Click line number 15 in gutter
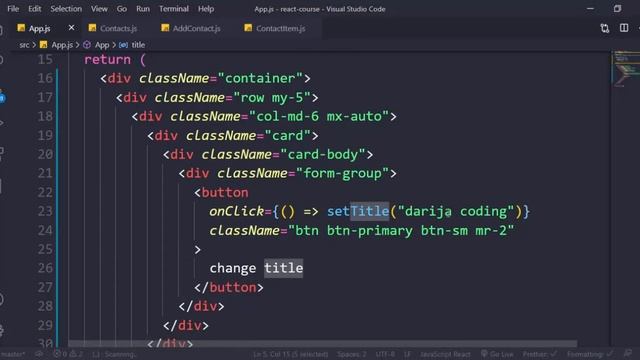The image size is (640, 360). 45,60
